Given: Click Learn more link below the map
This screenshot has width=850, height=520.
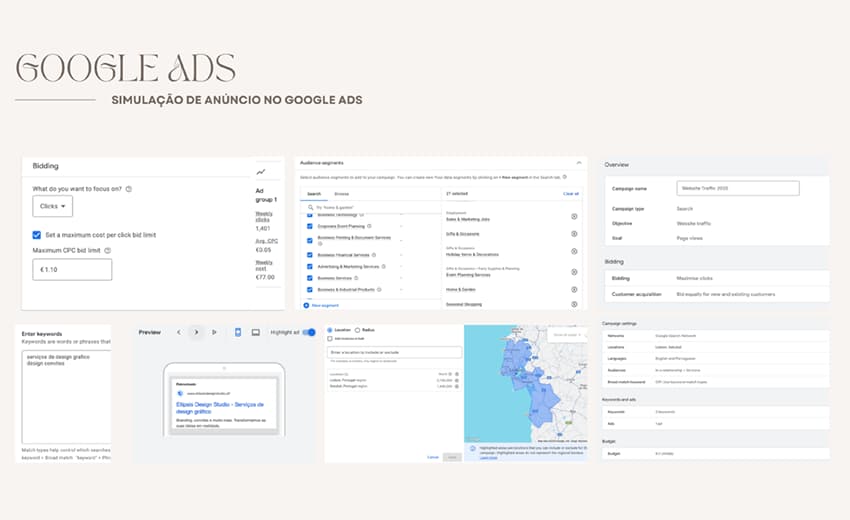Looking at the screenshot, I should click(488, 458).
